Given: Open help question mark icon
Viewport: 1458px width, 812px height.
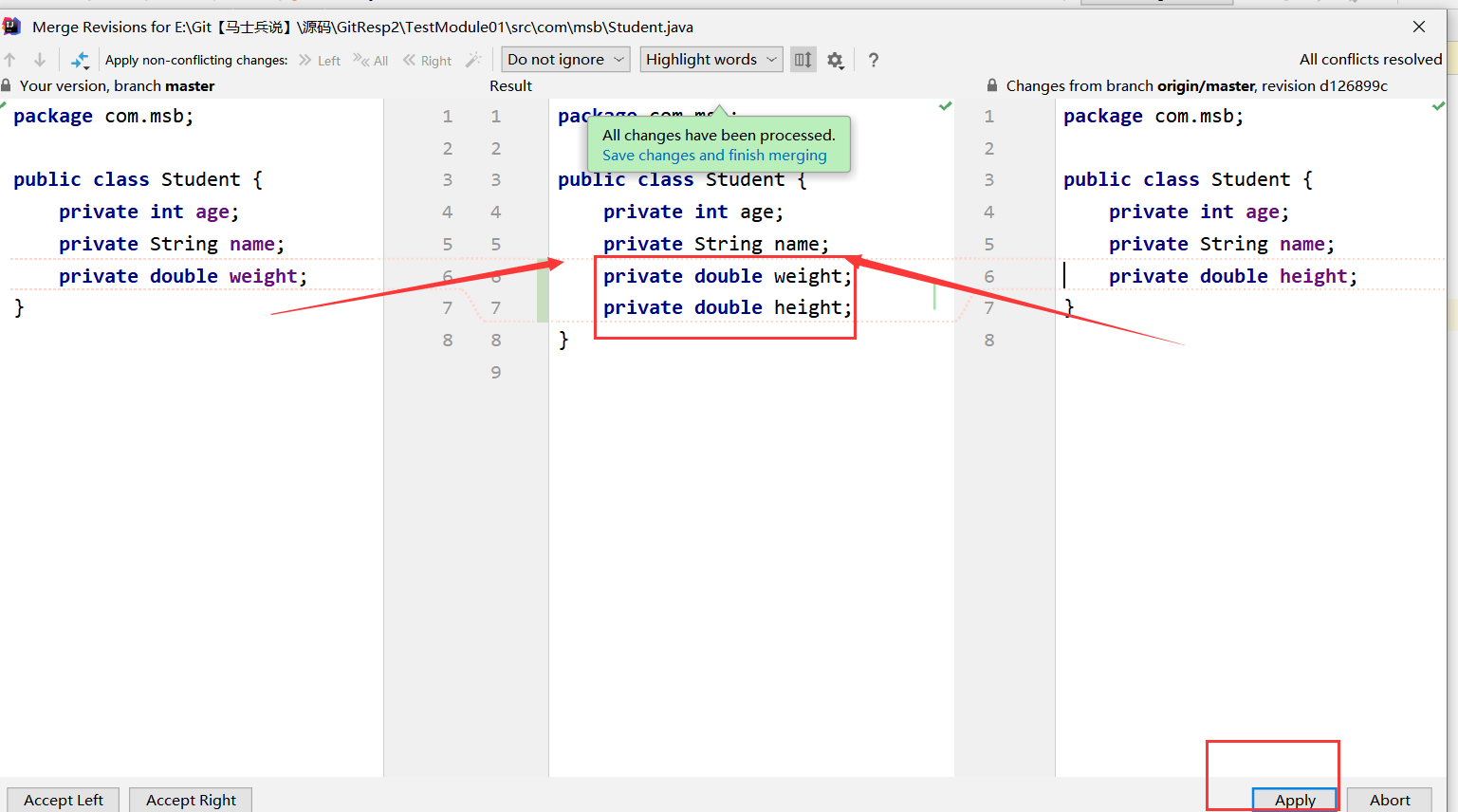Looking at the screenshot, I should pos(874,60).
